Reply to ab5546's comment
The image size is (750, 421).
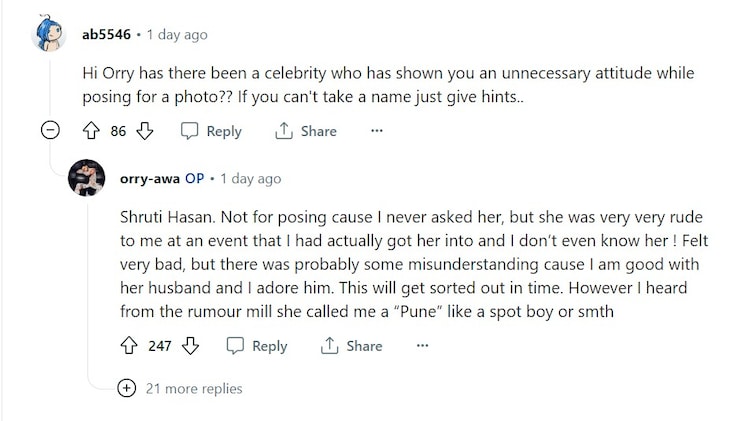[x=211, y=131]
